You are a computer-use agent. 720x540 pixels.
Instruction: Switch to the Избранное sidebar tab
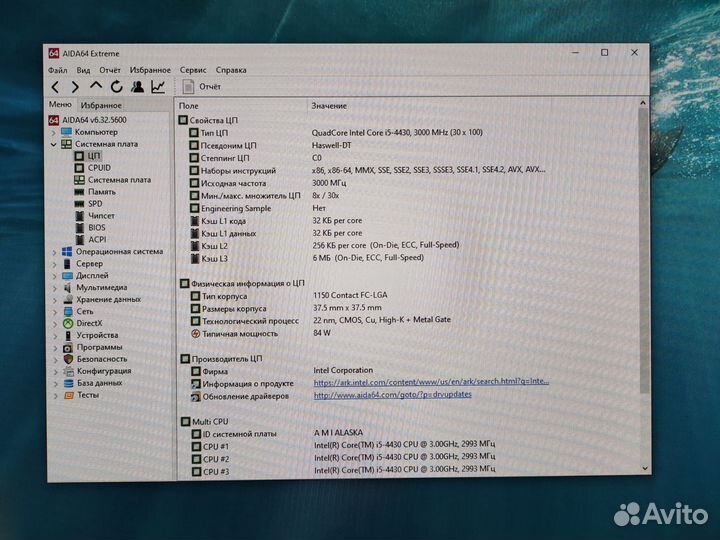(x=101, y=105)
